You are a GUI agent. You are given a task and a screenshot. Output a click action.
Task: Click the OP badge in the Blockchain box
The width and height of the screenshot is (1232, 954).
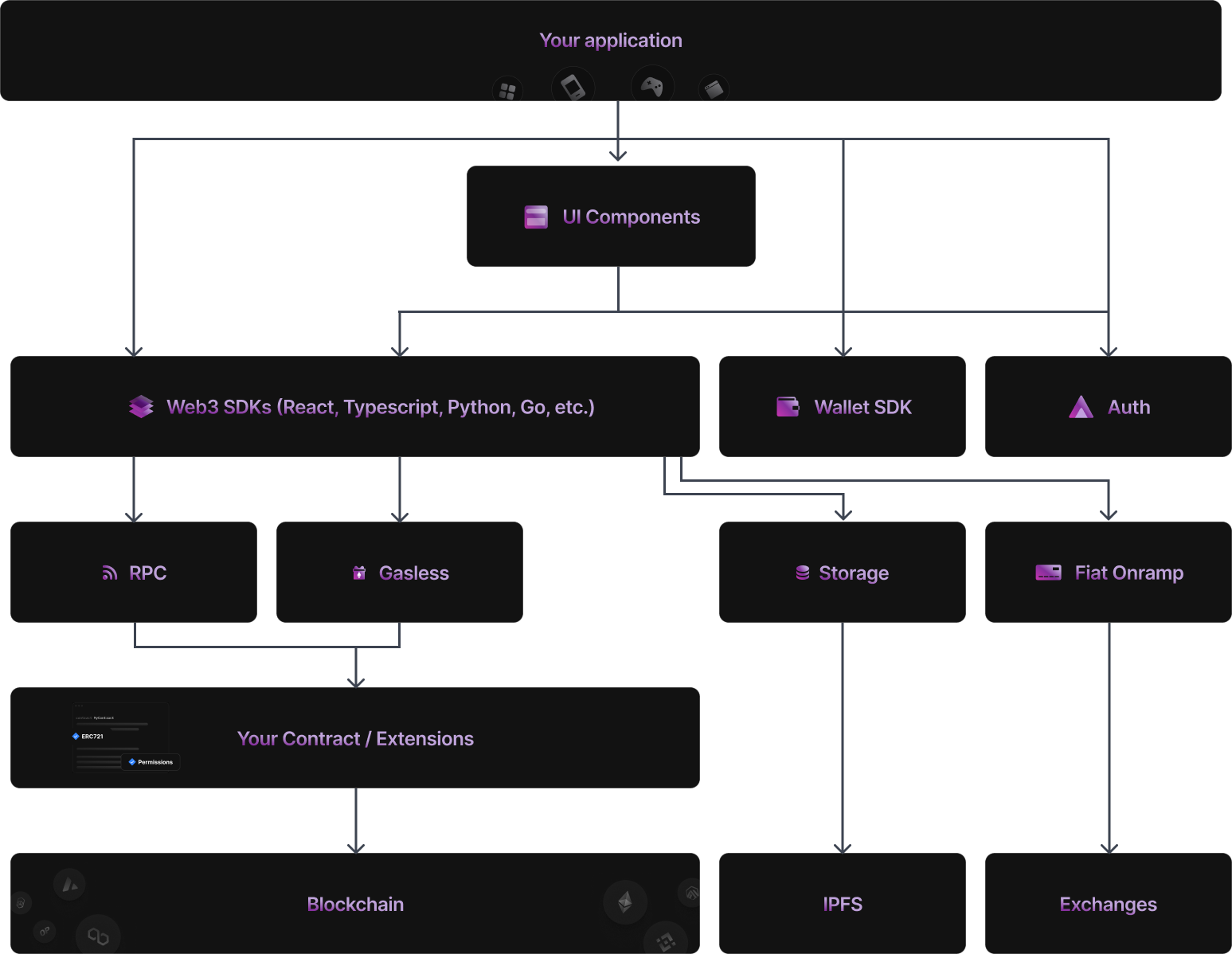[x=44, y=930]
